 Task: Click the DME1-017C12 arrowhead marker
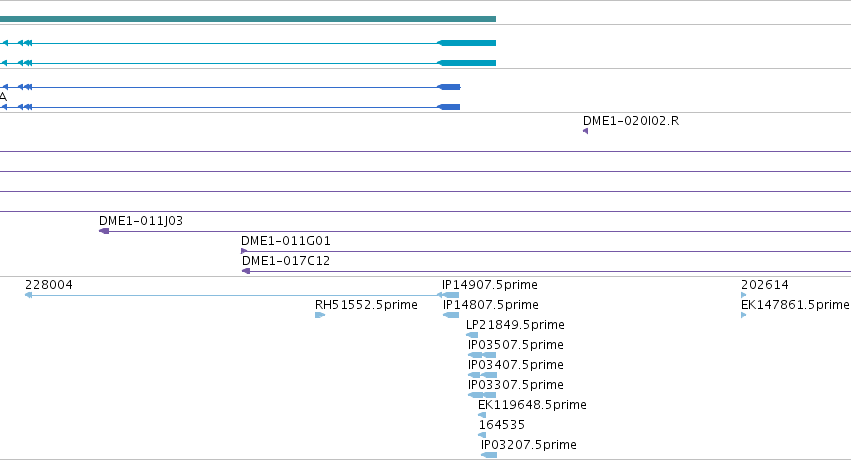pyautogui.click(x=246, y=271)
